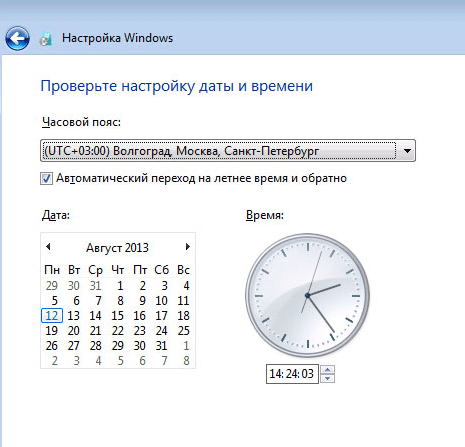Select August 27 in the calendar
The width and height of the screenshot is (465, 447).
(x=74, y=346)
